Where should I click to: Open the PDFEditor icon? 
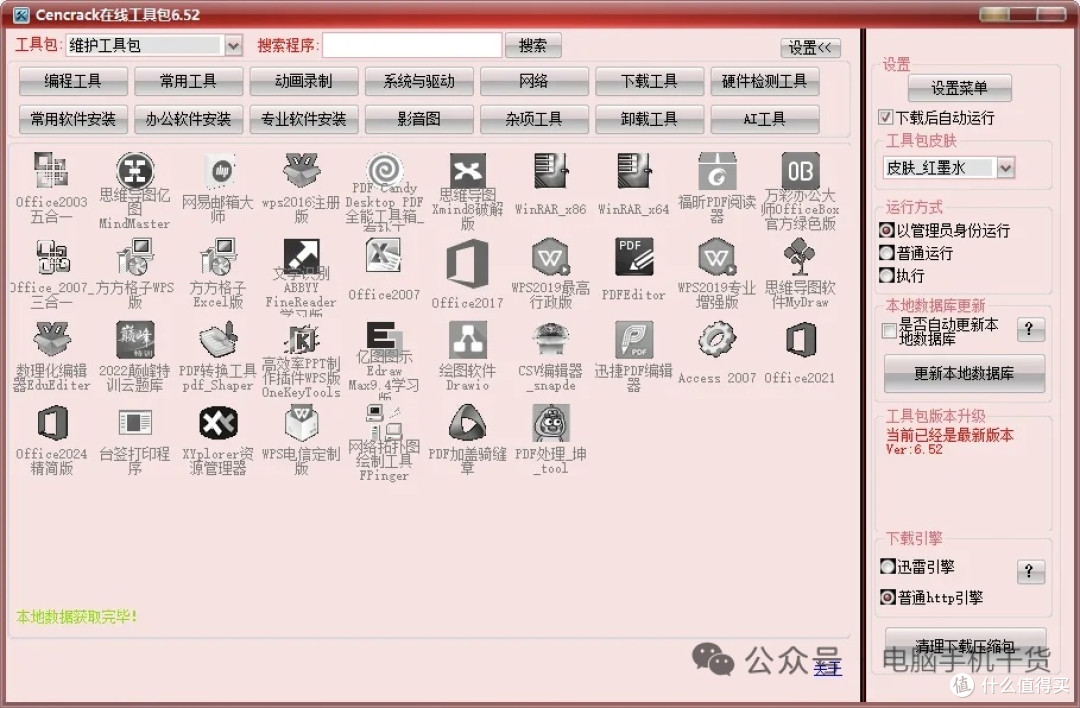tap(634, 256)
